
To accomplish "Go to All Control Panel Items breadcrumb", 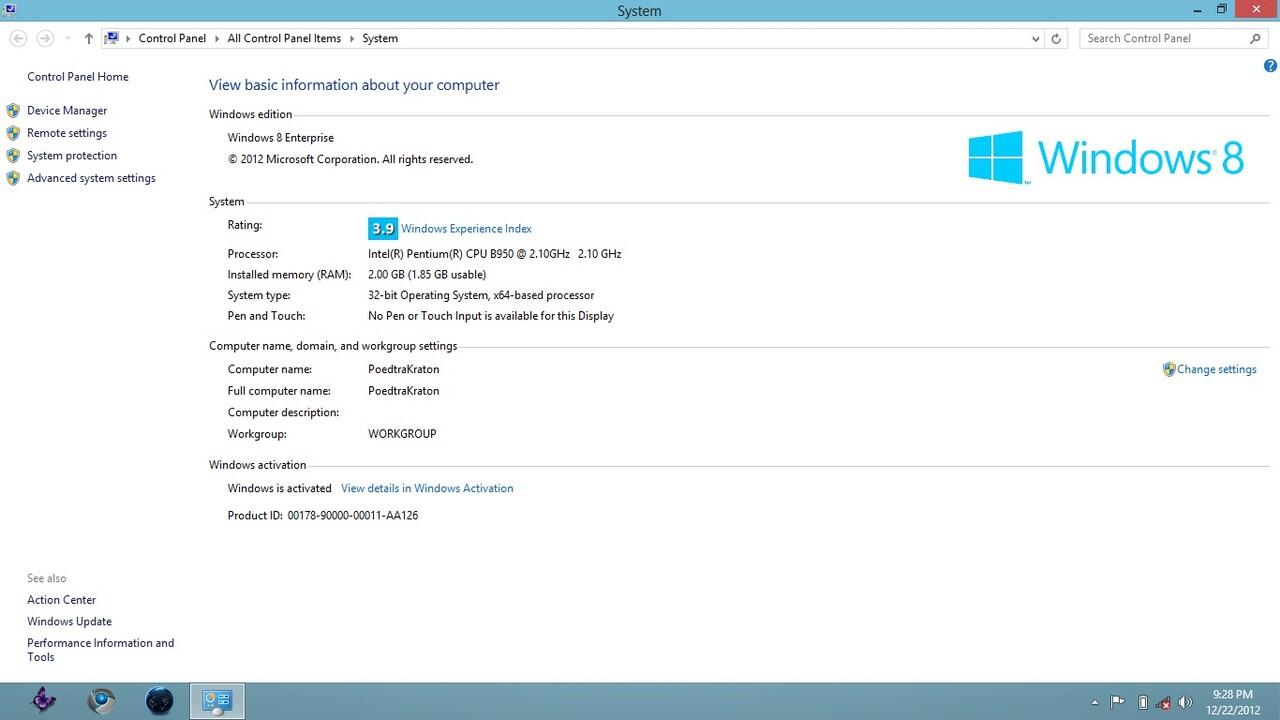I will point(284,38).
